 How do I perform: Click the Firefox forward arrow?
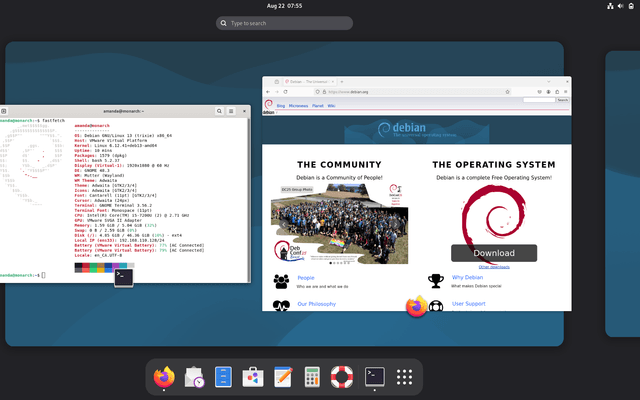coord(276,92)
